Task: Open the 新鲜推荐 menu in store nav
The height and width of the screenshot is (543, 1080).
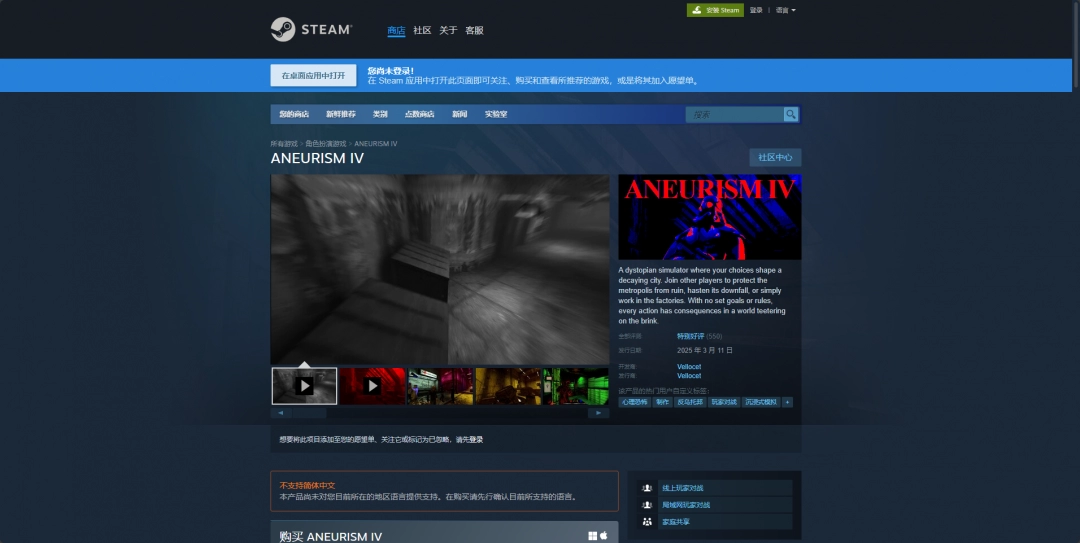Action: coord(340,114)
